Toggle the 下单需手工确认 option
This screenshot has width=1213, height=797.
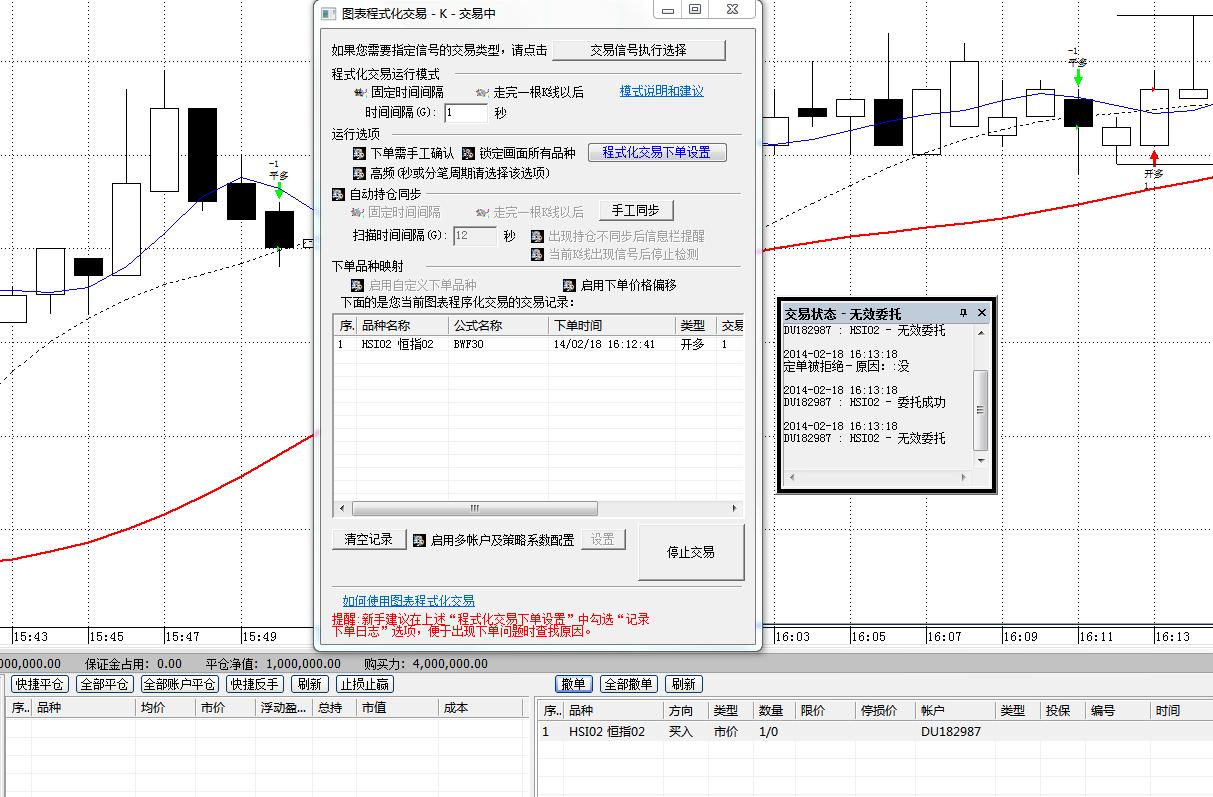click(x=359, y=153)
